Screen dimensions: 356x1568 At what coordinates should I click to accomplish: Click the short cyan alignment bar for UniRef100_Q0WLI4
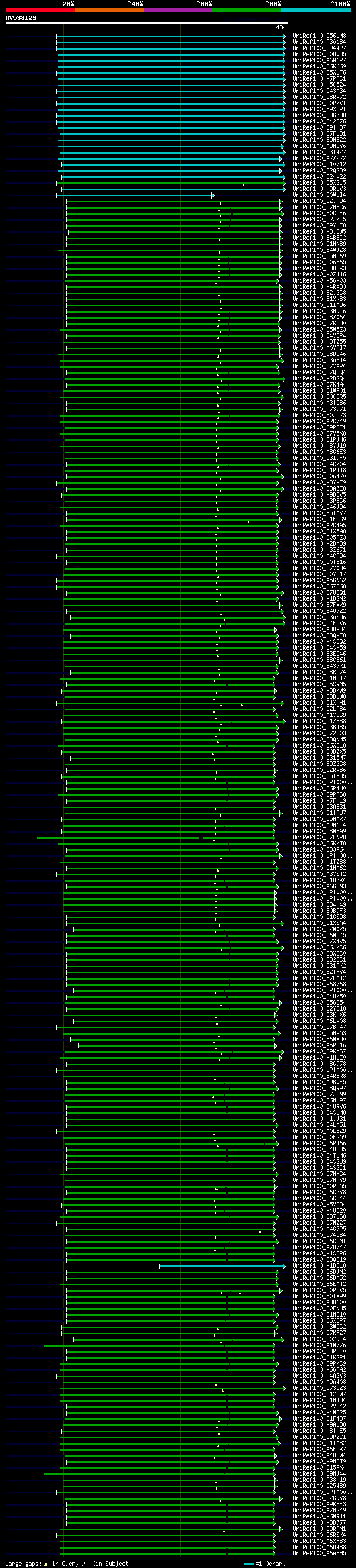(x=135, y=195)
